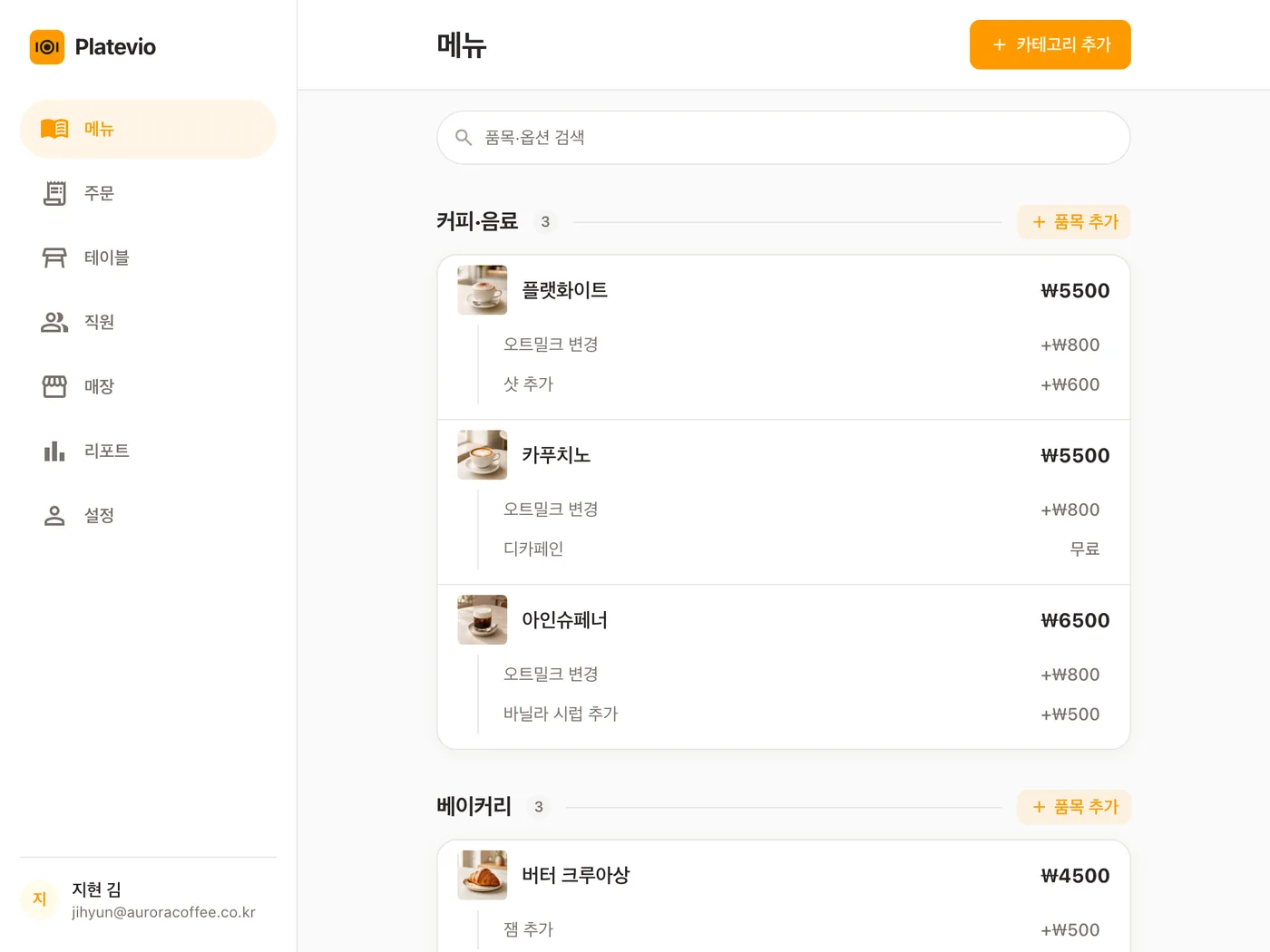Click the people icon beside 직원
The width and height of the screenshot is (1270, 952).
[54, 322]
